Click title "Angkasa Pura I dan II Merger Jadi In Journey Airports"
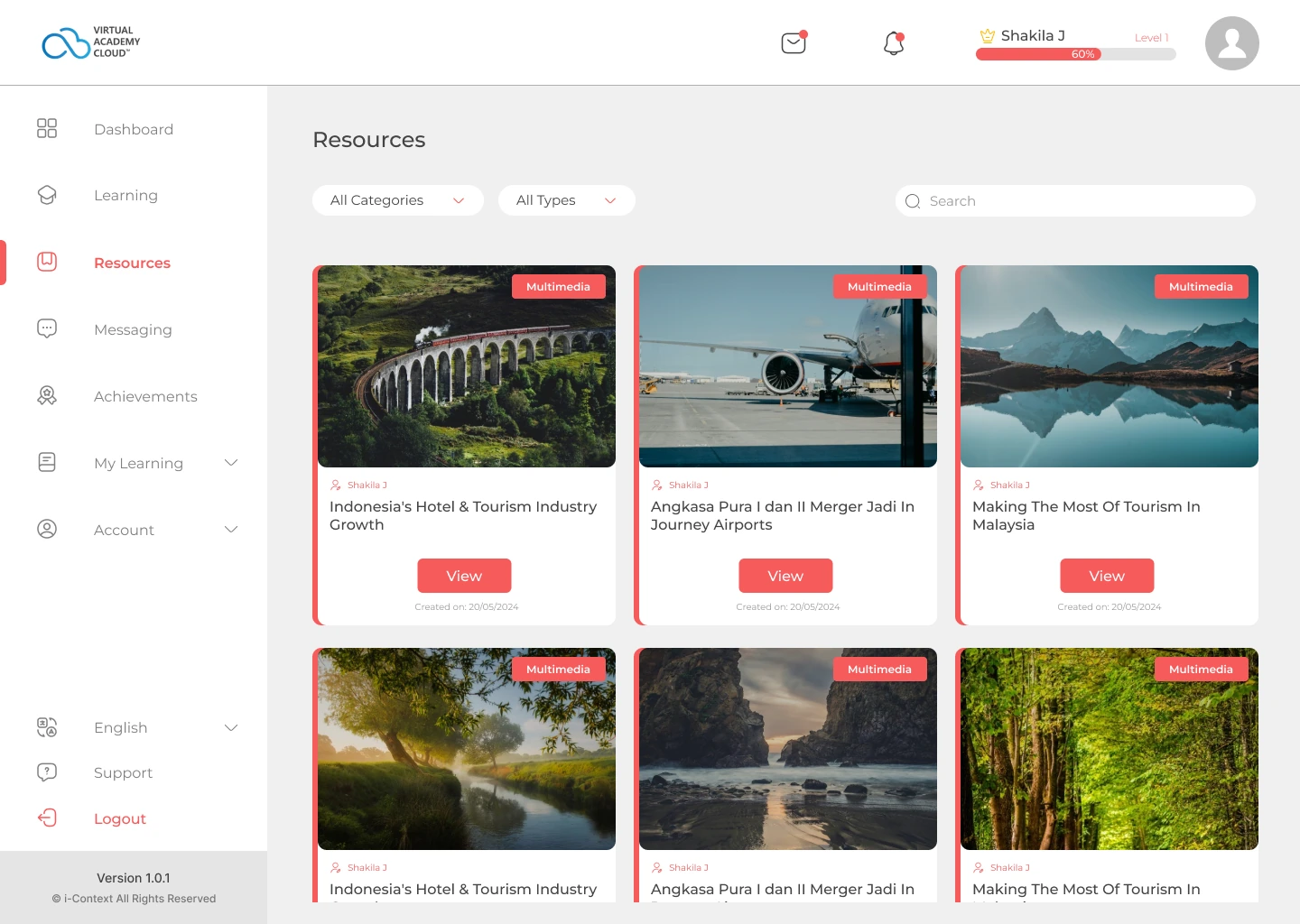This screenshot has height=924, width=1300. [783, 516]
